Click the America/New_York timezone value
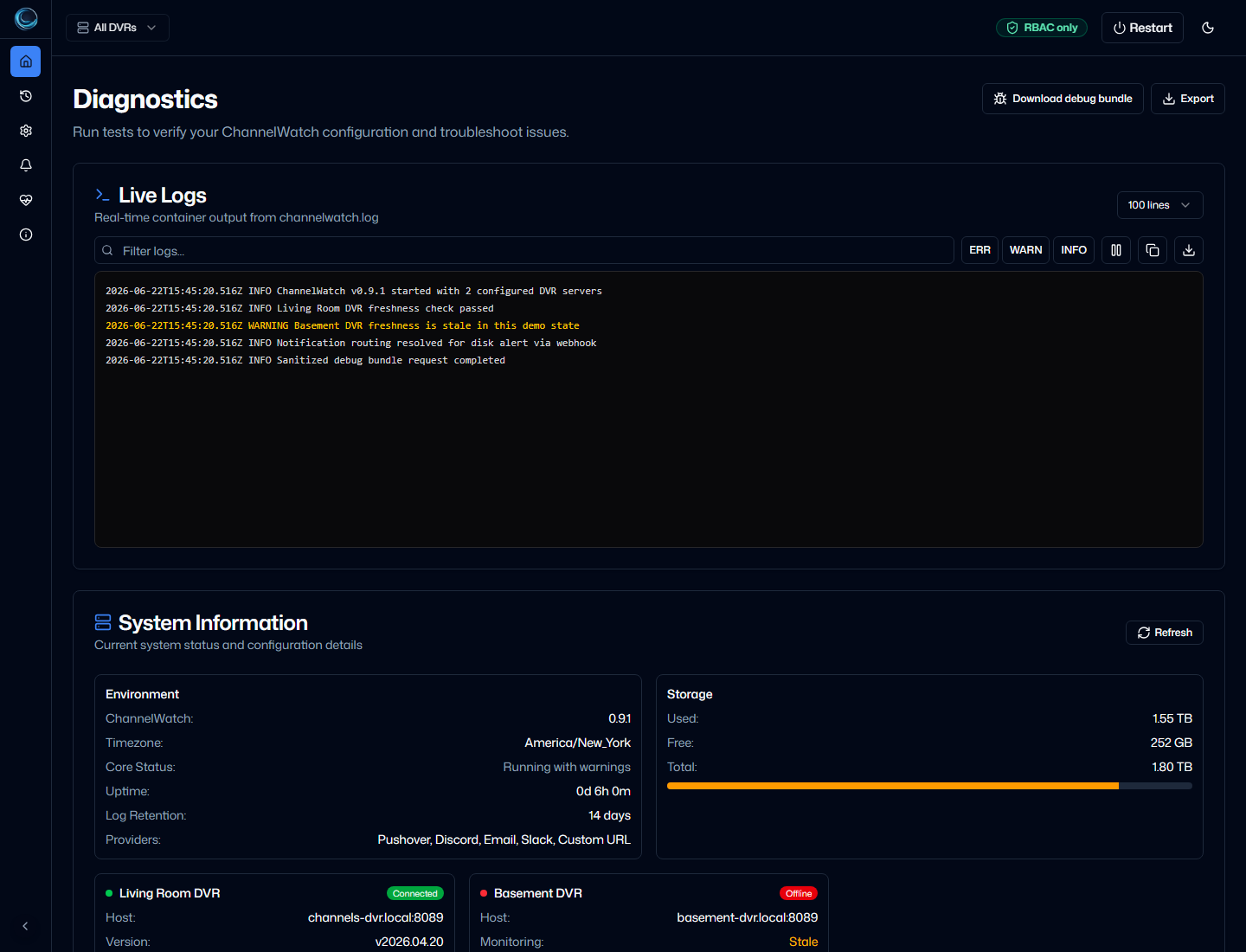This screenshot has width=1246, height=952. [x=577, y=743]
